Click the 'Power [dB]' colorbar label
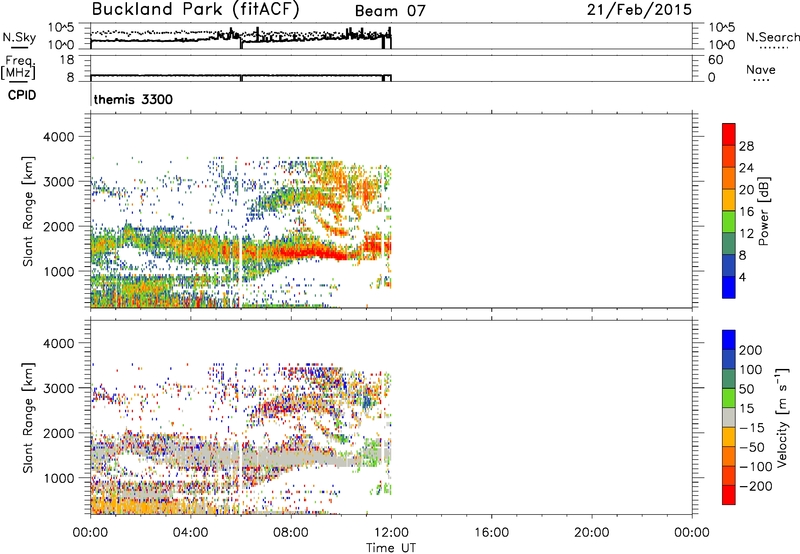Viewport: 800px width, 554px height. pos(763,211)
